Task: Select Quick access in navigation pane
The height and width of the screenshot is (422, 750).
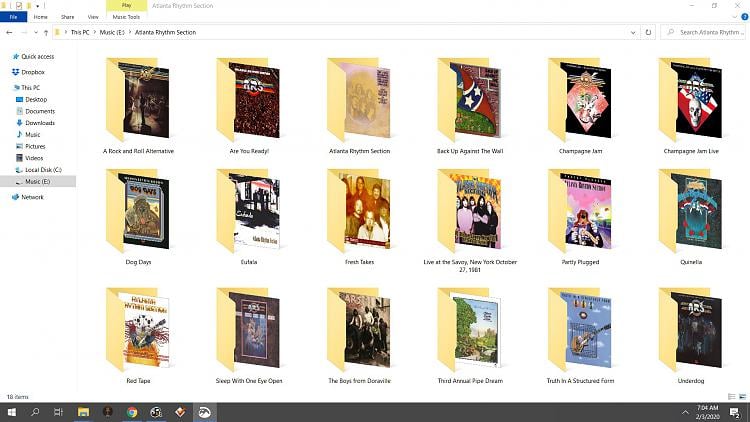Action: (x=37, y=56)
